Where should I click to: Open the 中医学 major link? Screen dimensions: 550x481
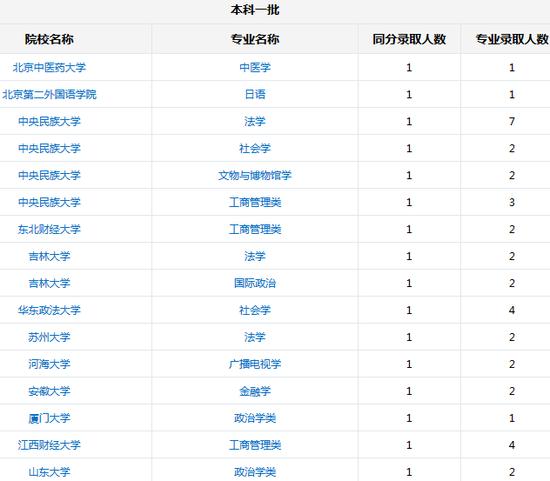[x=255, y=67]
